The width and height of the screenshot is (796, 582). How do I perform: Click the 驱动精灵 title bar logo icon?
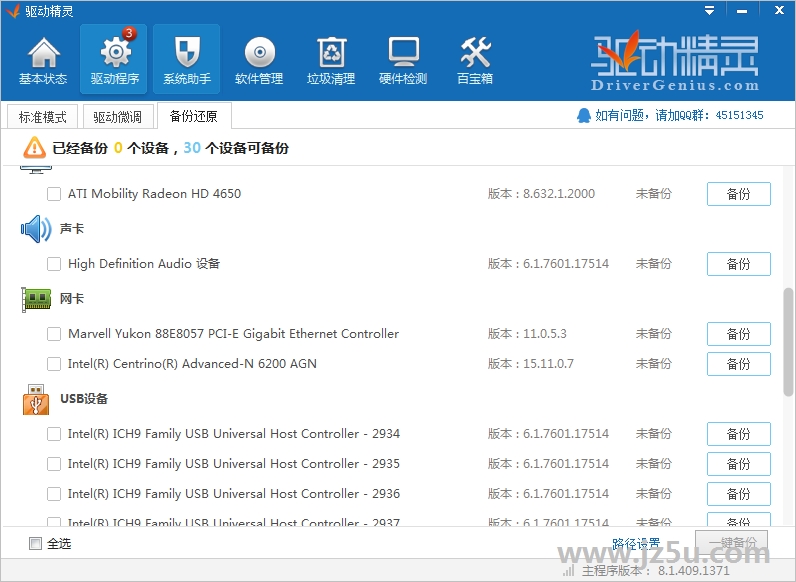(x=13, y=11)
